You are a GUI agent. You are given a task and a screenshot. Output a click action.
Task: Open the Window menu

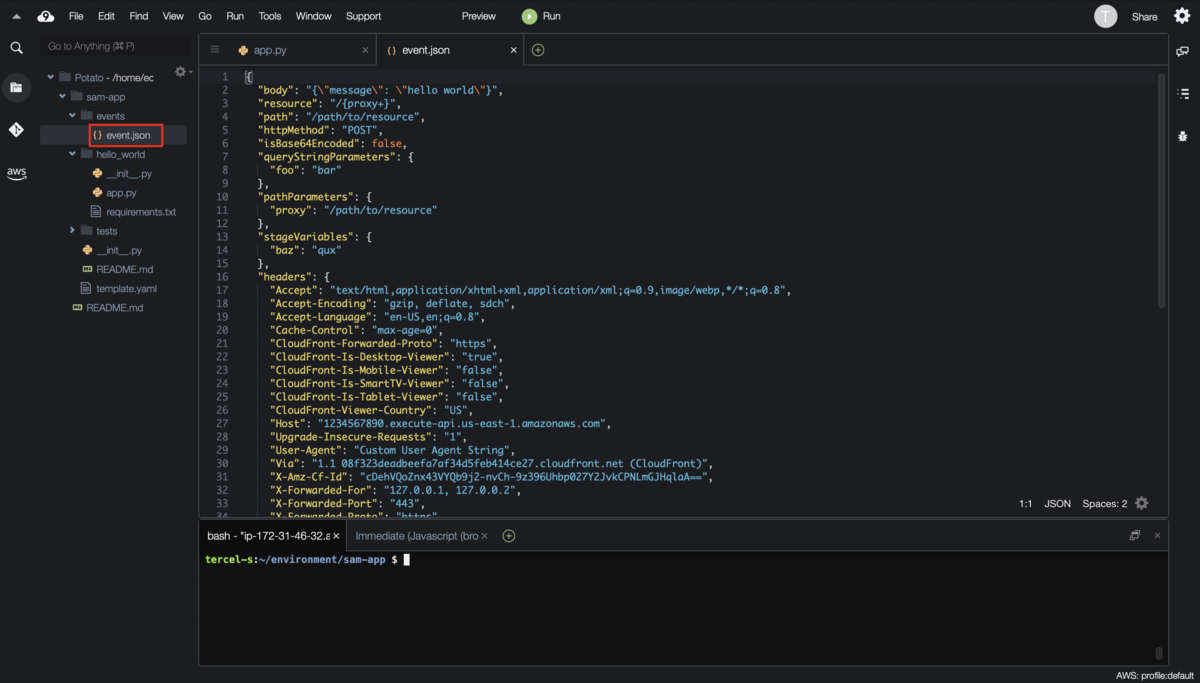(314, 16)
